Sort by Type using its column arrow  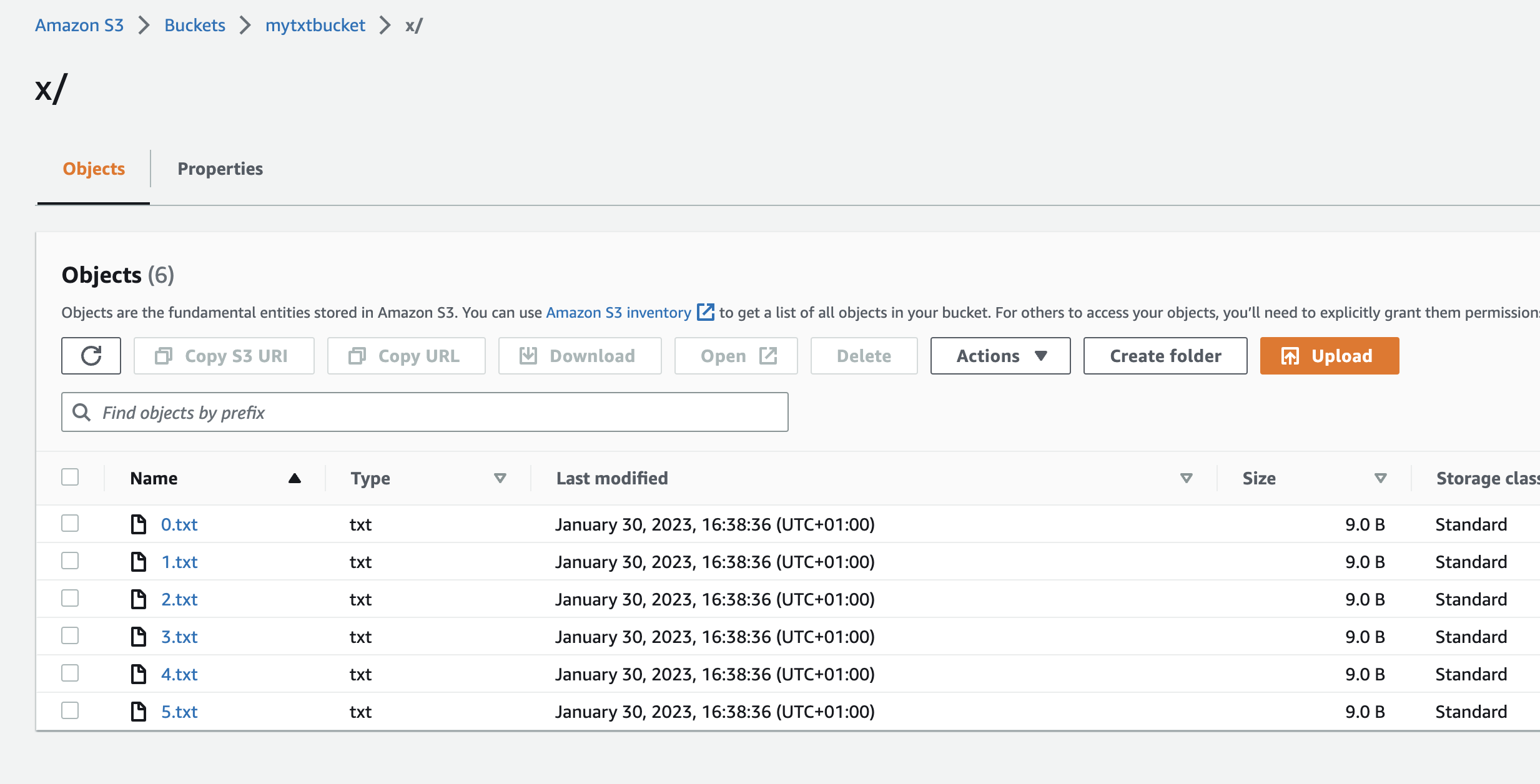[500, 478]
